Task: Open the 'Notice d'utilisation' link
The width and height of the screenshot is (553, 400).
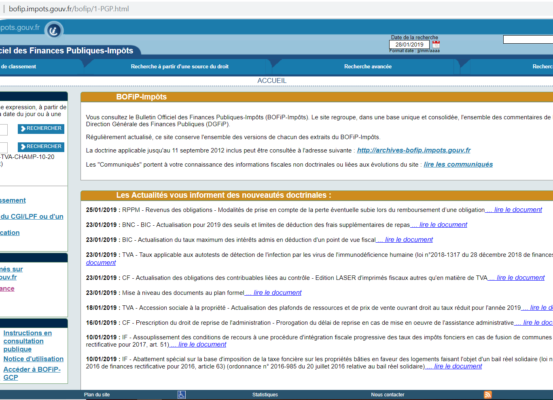Action: (34, 359)
